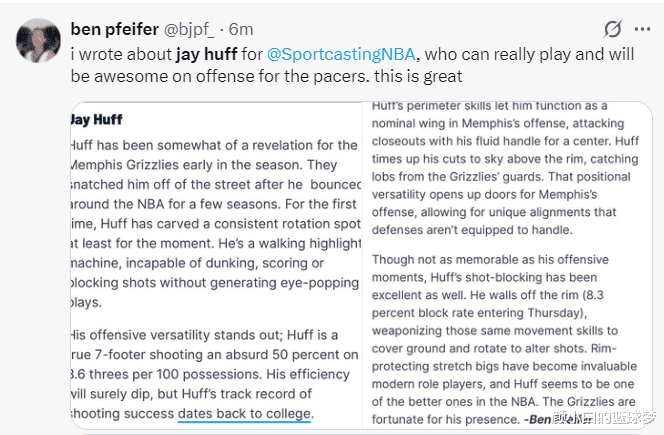This screenshot has height=435, width=664.
Task: Click the underlined 'dates back to college' link
Action: pos(245,413)
